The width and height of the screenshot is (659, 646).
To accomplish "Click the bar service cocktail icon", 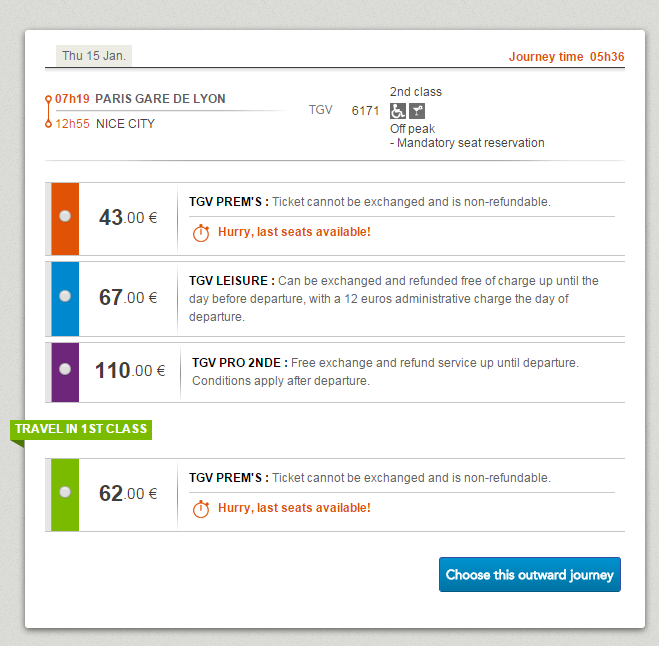I will (x=417, y=112).
